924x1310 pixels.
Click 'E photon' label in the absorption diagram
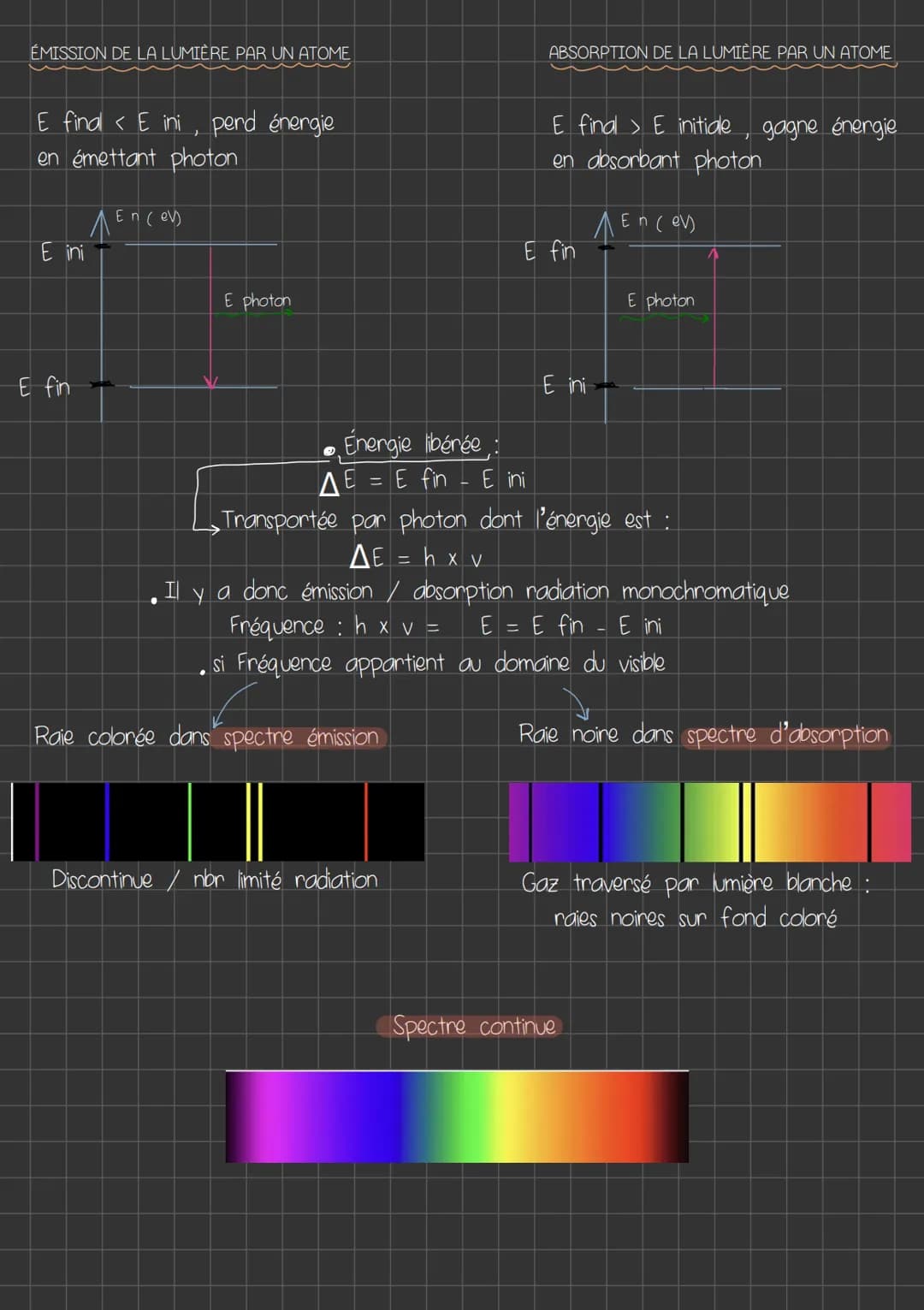[x=660, y=300]
